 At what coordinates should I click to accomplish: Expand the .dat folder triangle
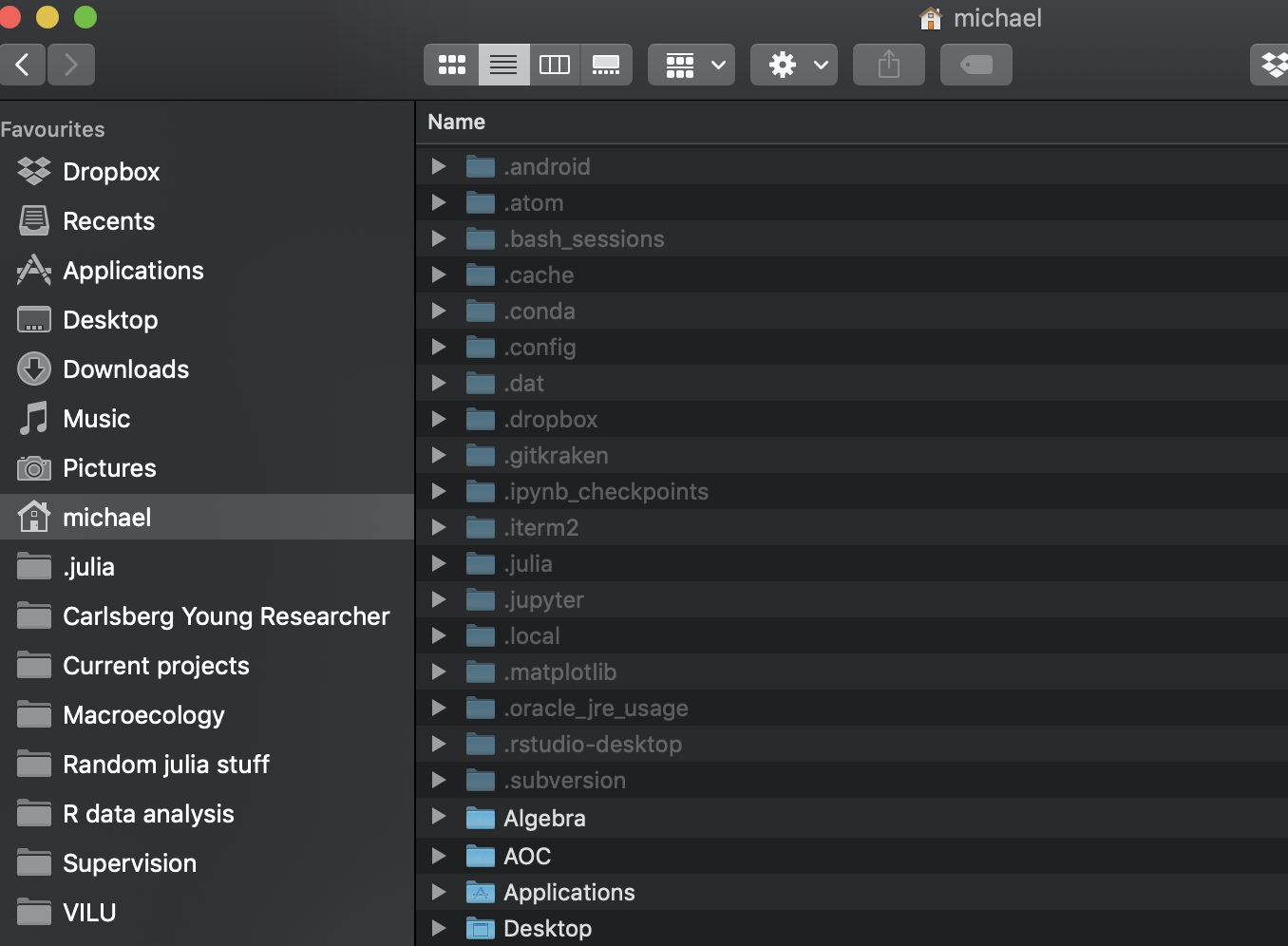[x=439, y=383]
